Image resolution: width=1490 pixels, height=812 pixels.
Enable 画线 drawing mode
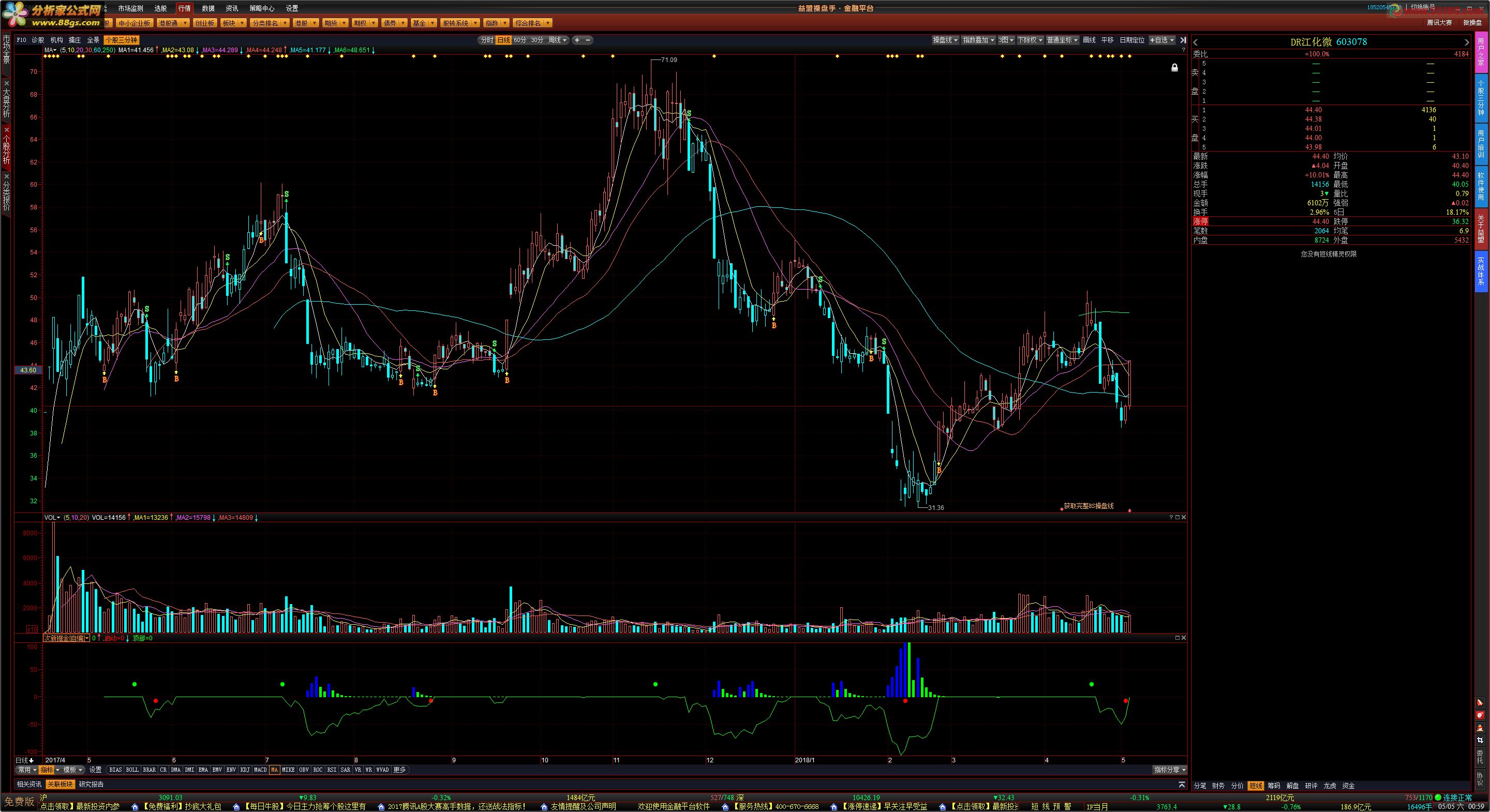tap(1089, 40)
